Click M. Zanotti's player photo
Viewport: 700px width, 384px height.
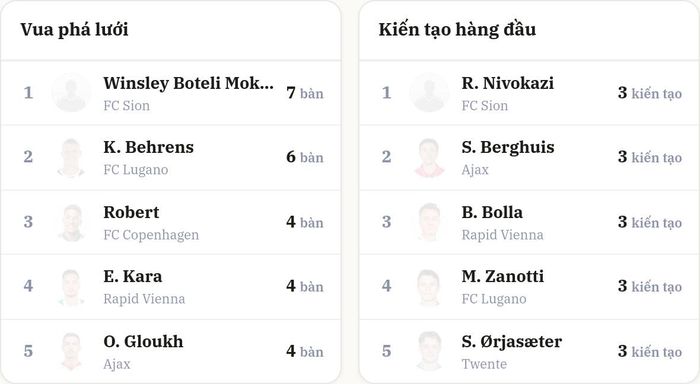429,287
